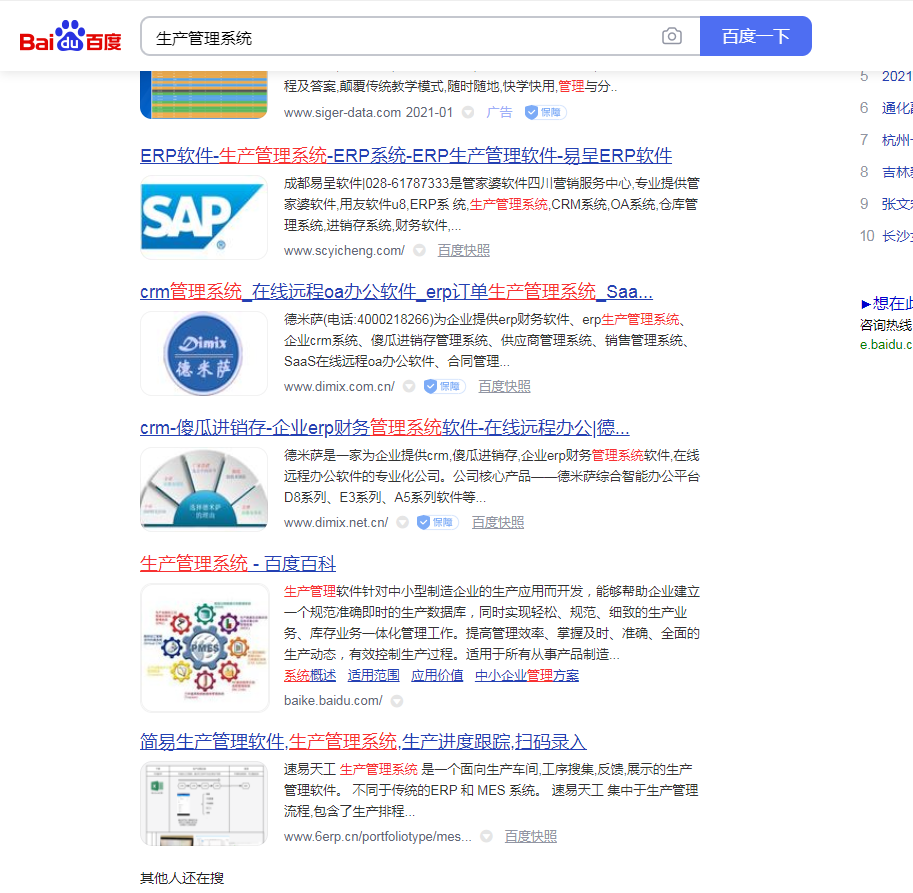Open the 应用价值 sub-link
The height and width of the screenshot is (893, 913).
(x=437, y=675)
